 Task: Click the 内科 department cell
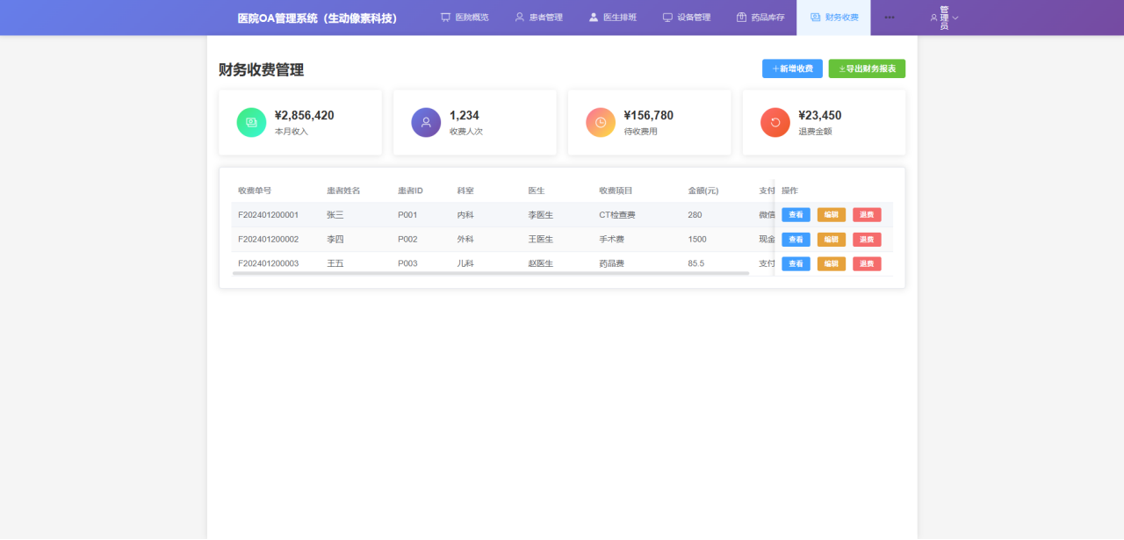coord(465,214)
